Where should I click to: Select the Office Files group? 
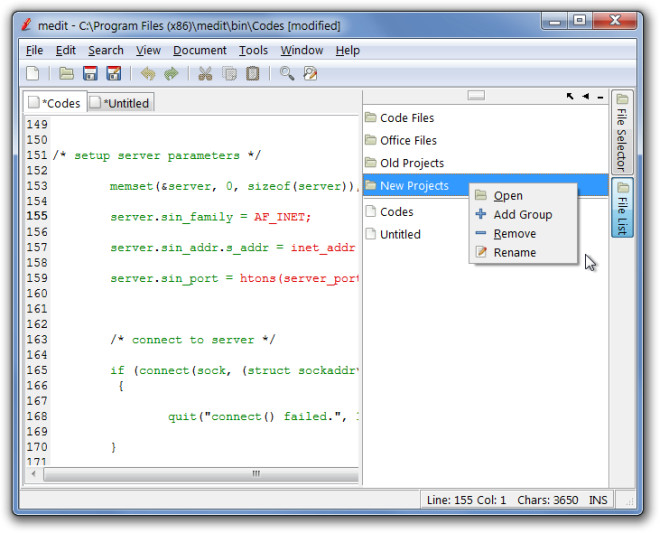click(485, 140)
